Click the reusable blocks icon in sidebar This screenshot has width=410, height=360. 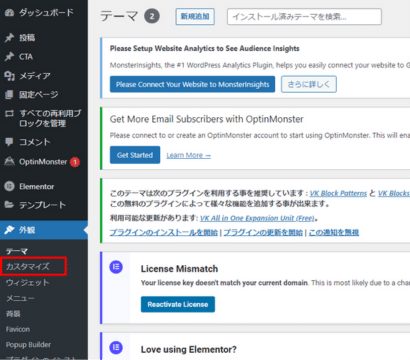click(x=9, y=114)
